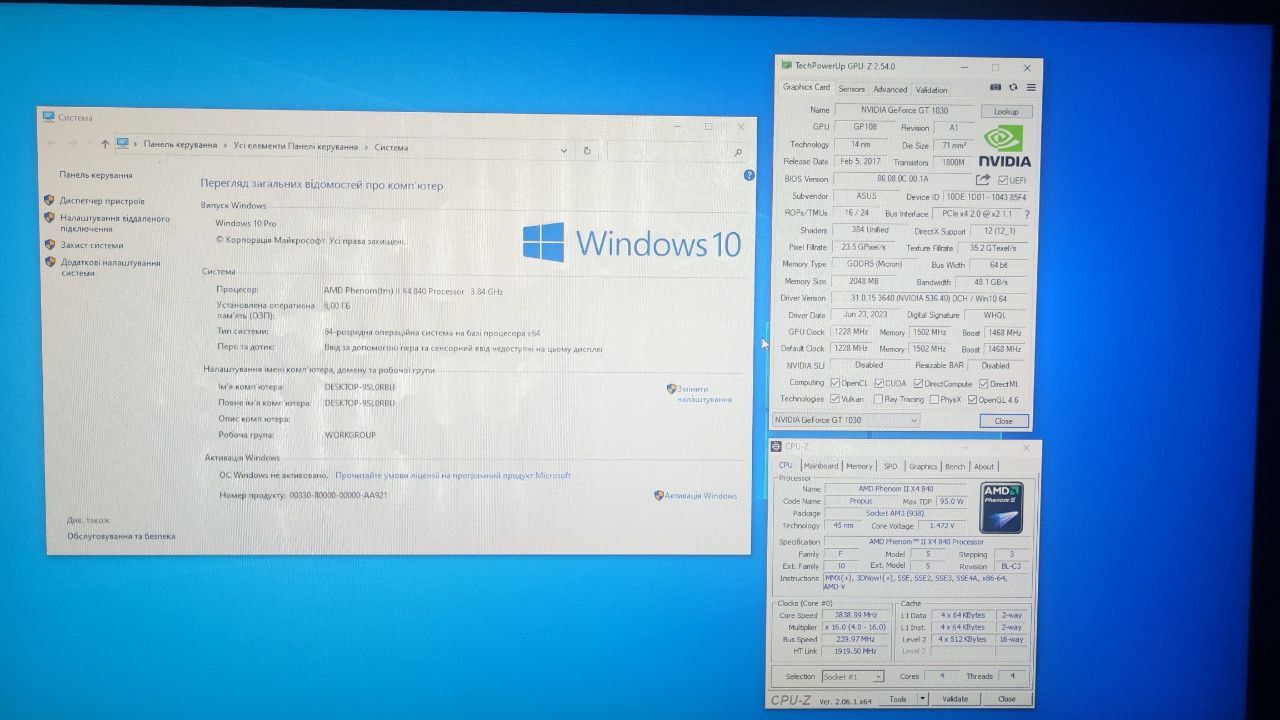Toggle the CUDA checkbox
The image size is (1280, 720).
[879, 383]
